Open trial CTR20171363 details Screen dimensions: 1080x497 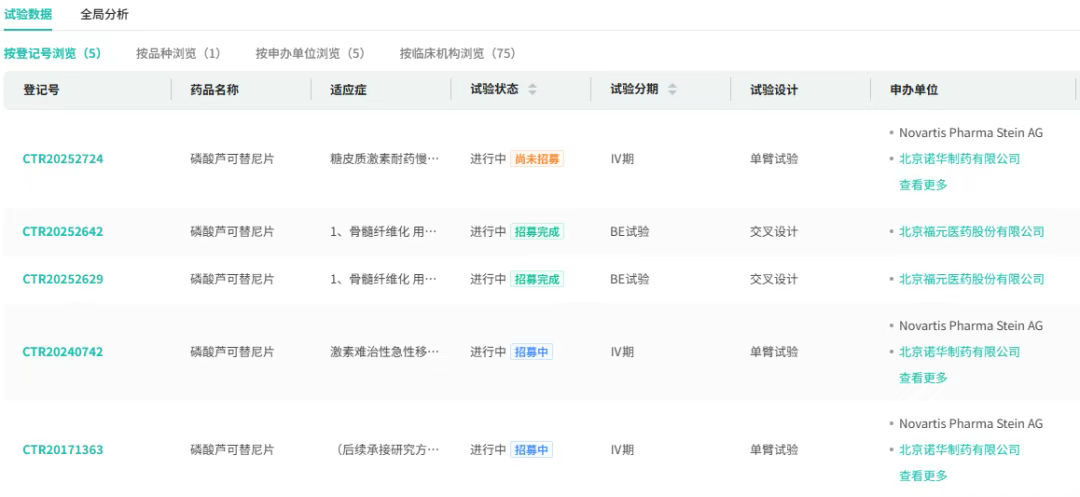63,450
